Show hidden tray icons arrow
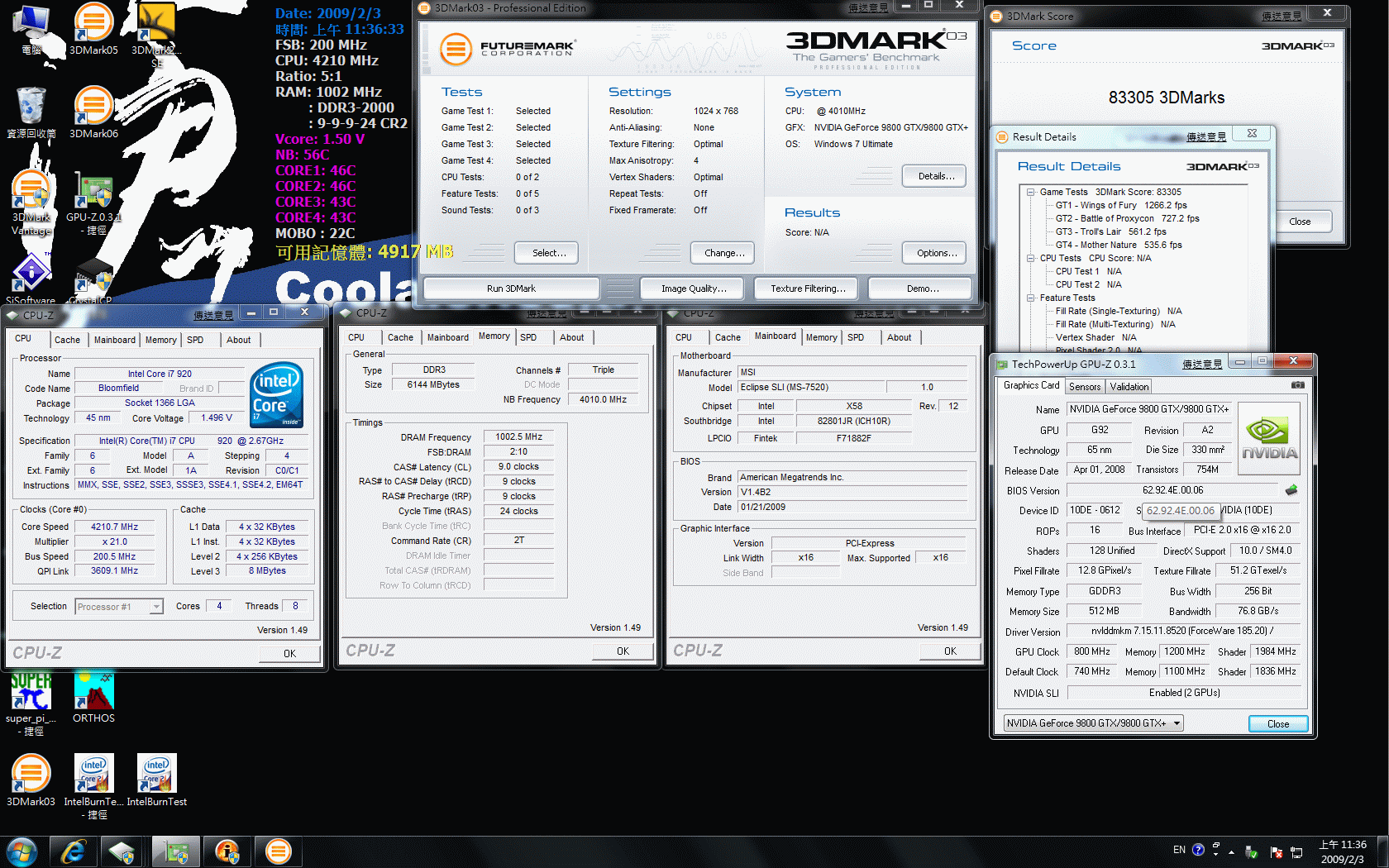This screenshot has height=868, width=1389. click(x=1231, y=851)
